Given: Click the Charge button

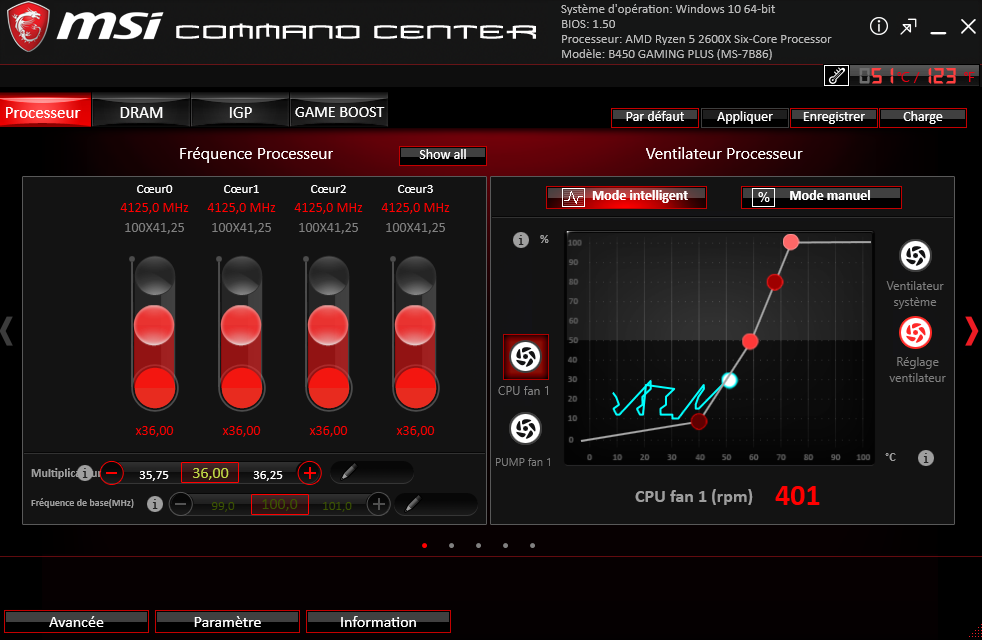Looking at the screenshot, I should [x=923, y=117].
